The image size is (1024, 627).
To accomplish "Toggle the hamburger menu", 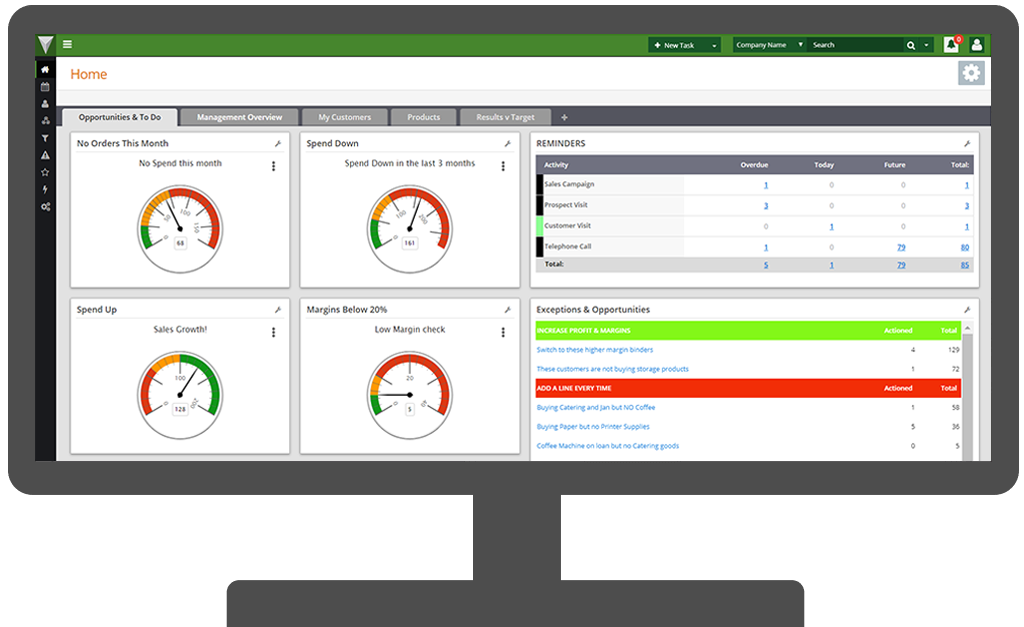I will [x=67, y=45].
